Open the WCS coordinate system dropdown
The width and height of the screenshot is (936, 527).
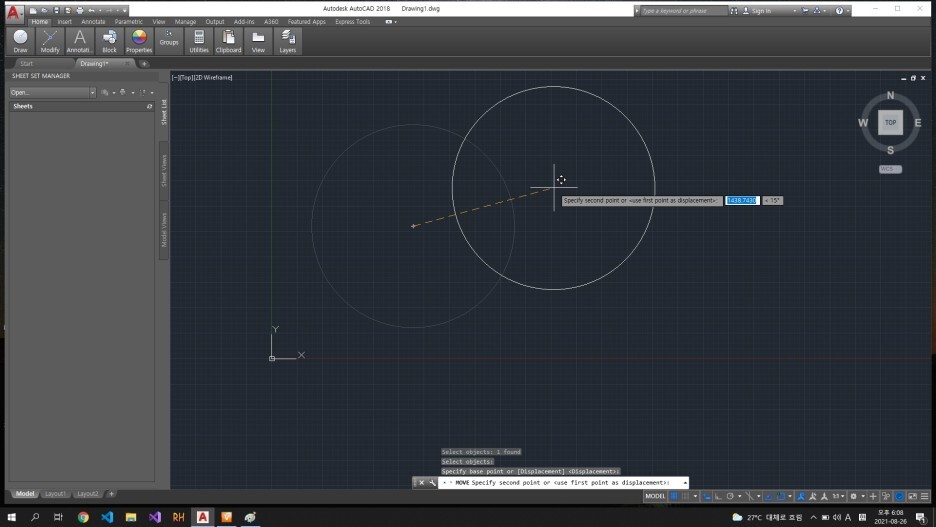click(890, 169)
